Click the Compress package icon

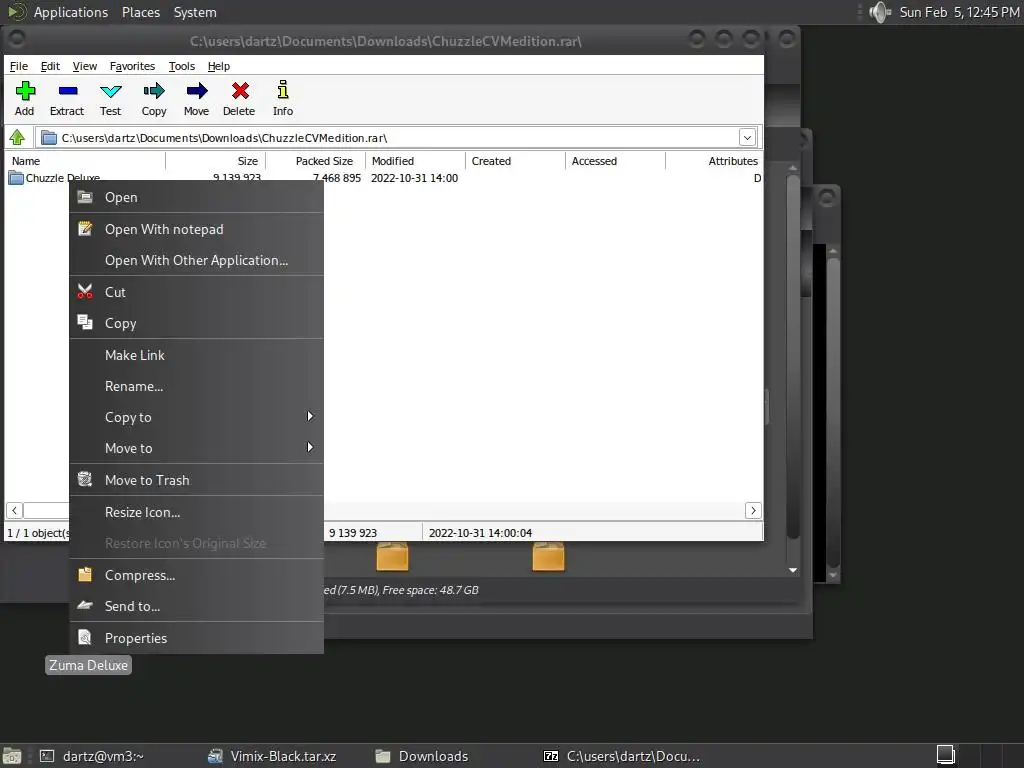pyautogui.click(x=85, y=575)
